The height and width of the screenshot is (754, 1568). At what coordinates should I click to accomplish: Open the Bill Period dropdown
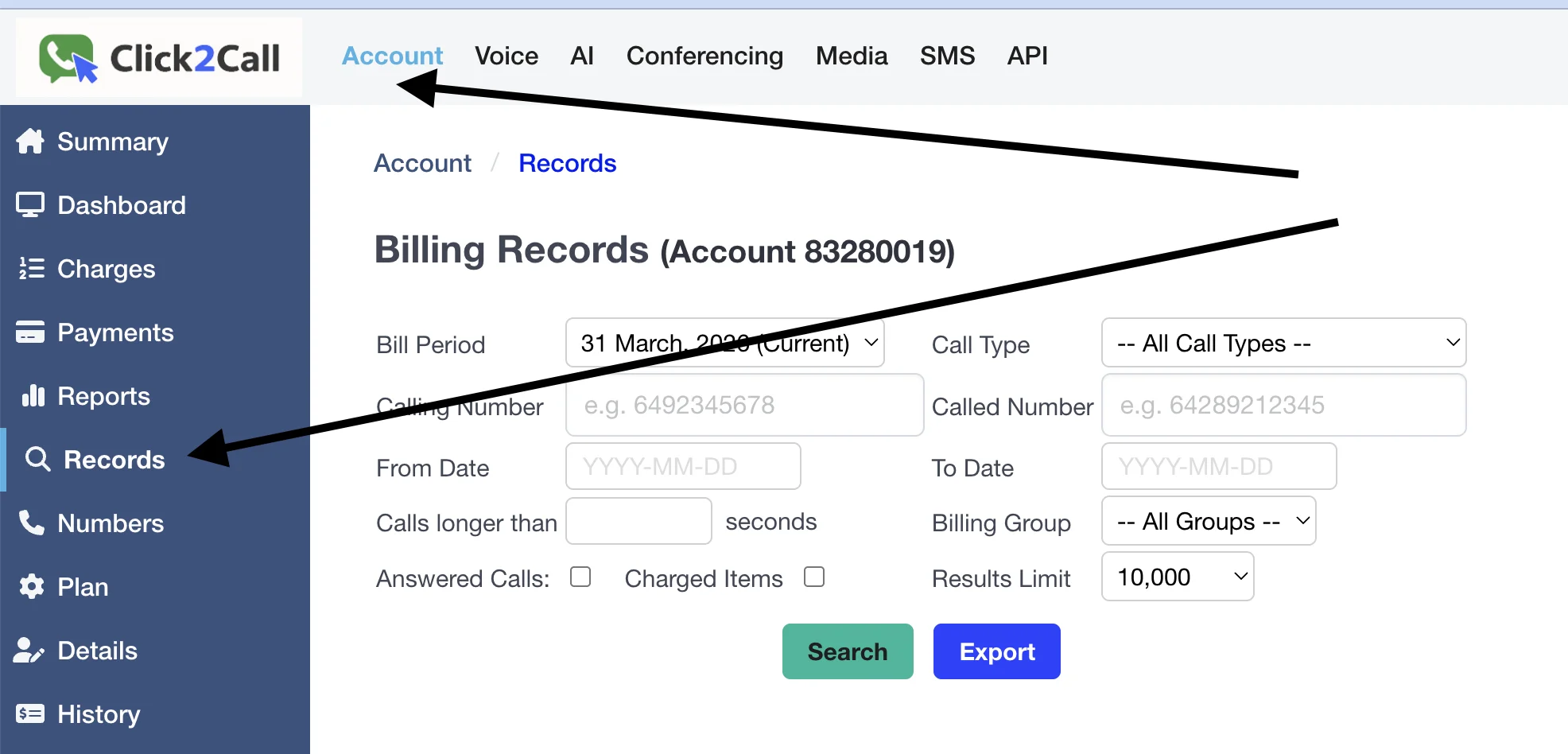724,343
